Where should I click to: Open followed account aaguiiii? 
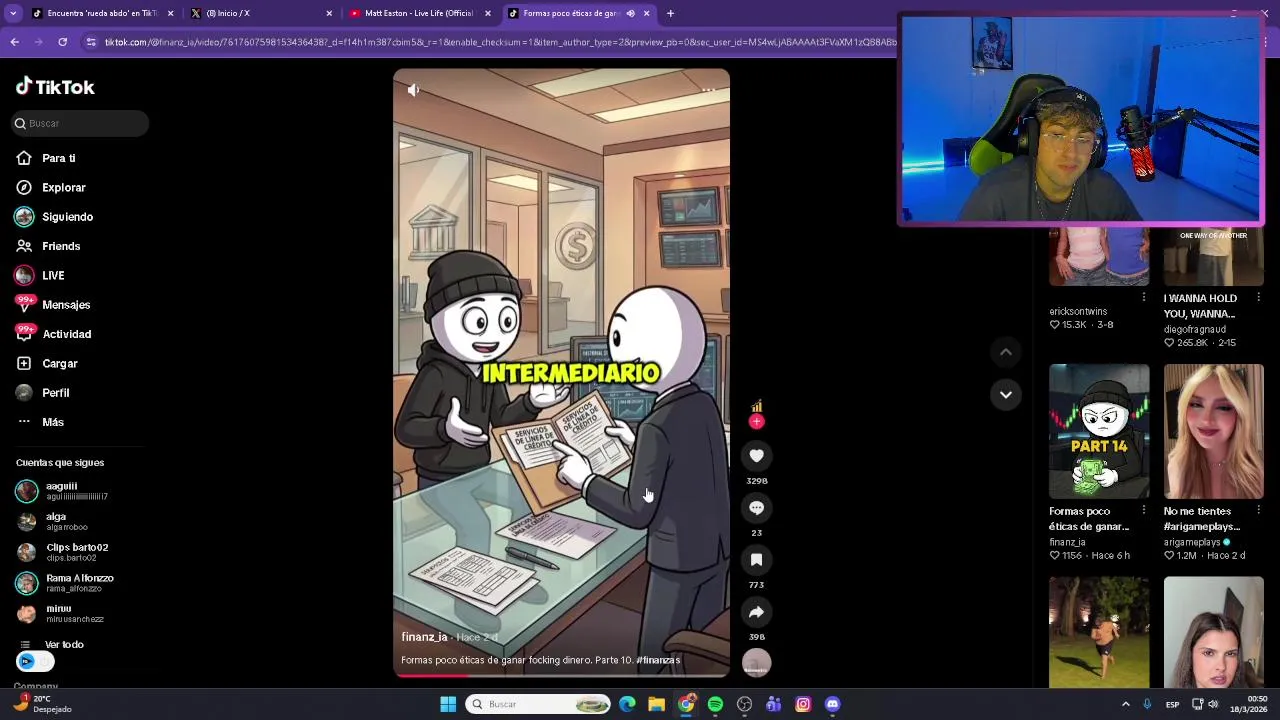62,491
